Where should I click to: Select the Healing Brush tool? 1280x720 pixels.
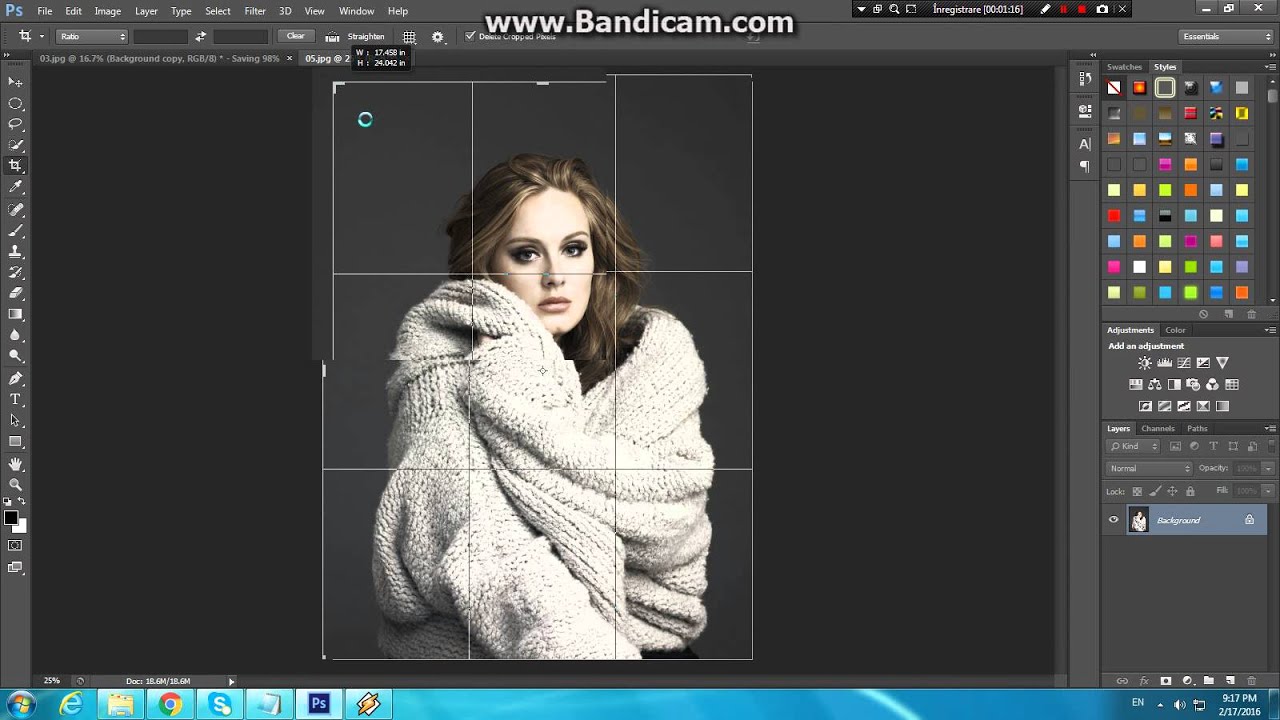pos(15,210)
